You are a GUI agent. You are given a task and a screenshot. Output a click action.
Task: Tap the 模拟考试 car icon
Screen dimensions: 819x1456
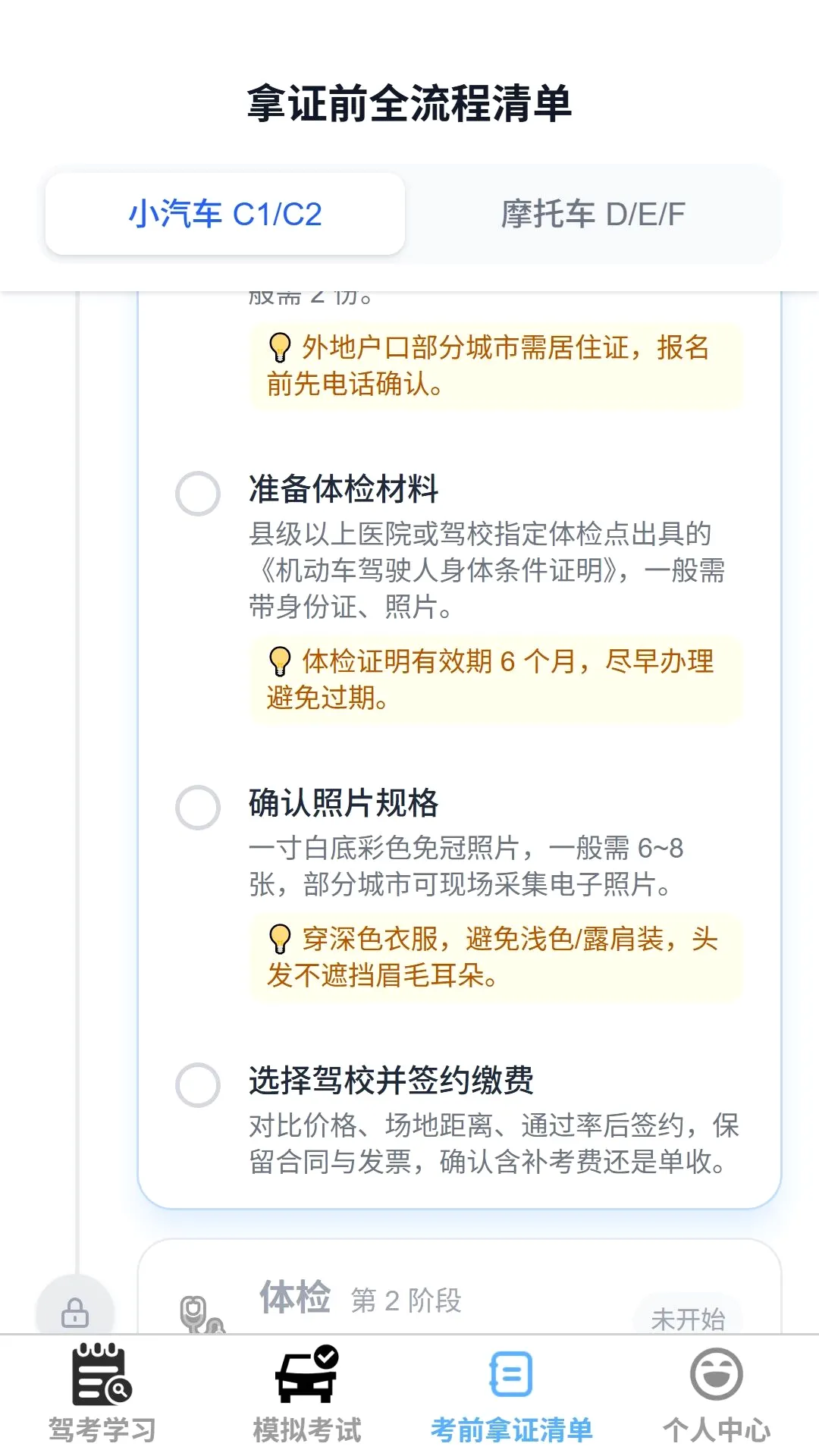click(307, 1374)
